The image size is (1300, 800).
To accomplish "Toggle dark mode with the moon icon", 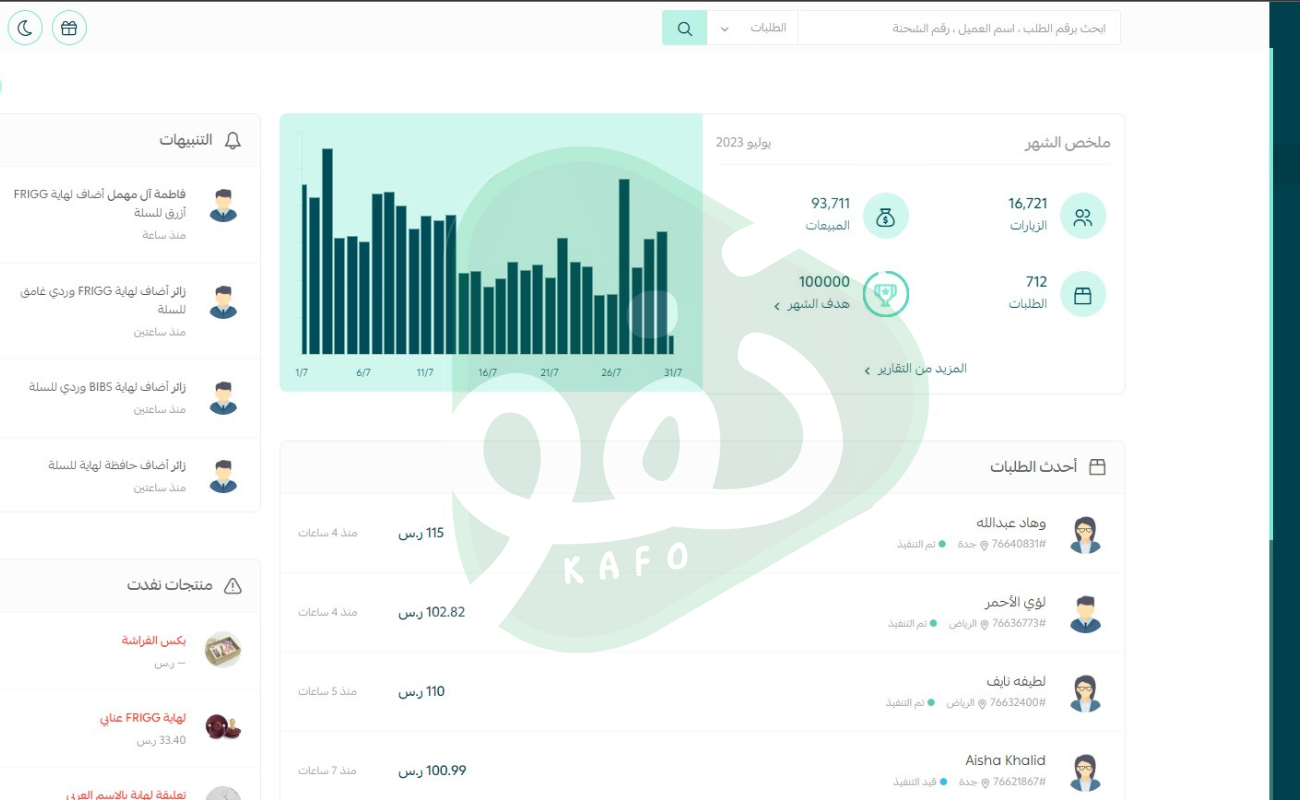I will [25, 28].
